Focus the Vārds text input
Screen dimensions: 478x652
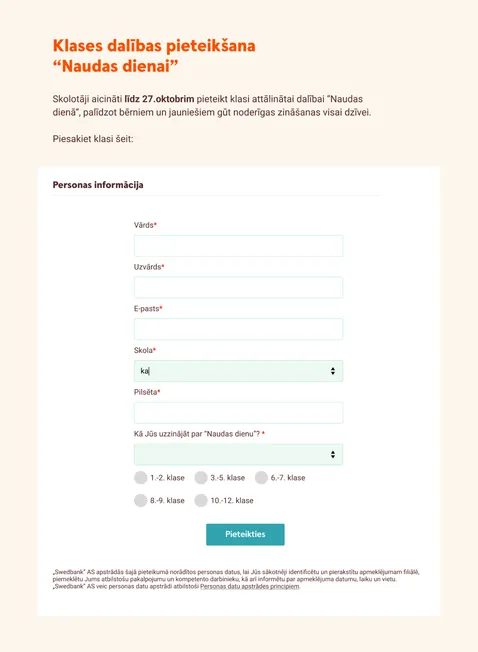click(238, 246)
